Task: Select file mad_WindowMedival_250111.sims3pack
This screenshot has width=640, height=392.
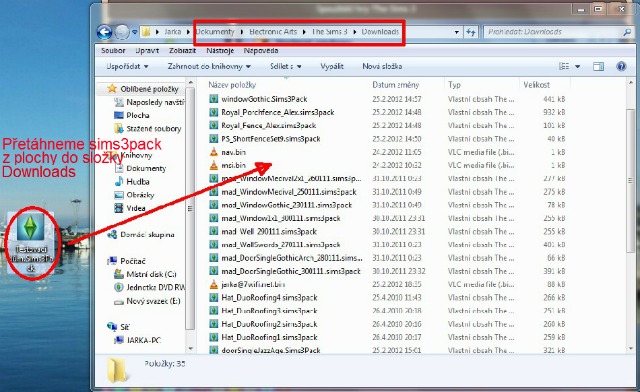Action: pyautogui.click(x=289, y=192)
